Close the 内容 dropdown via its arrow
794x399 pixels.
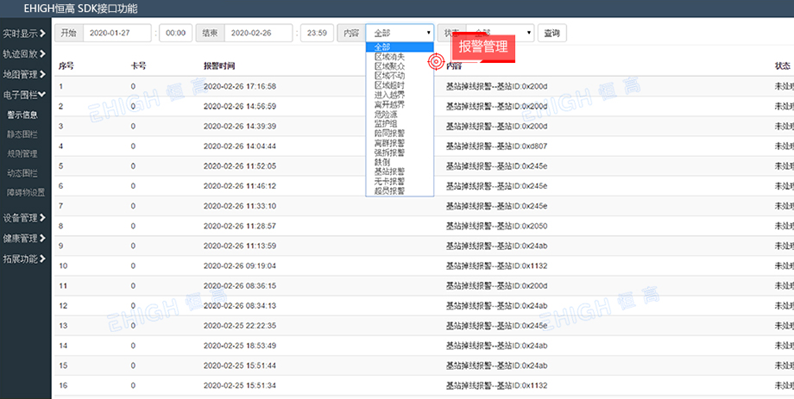[x=428, y=33]
